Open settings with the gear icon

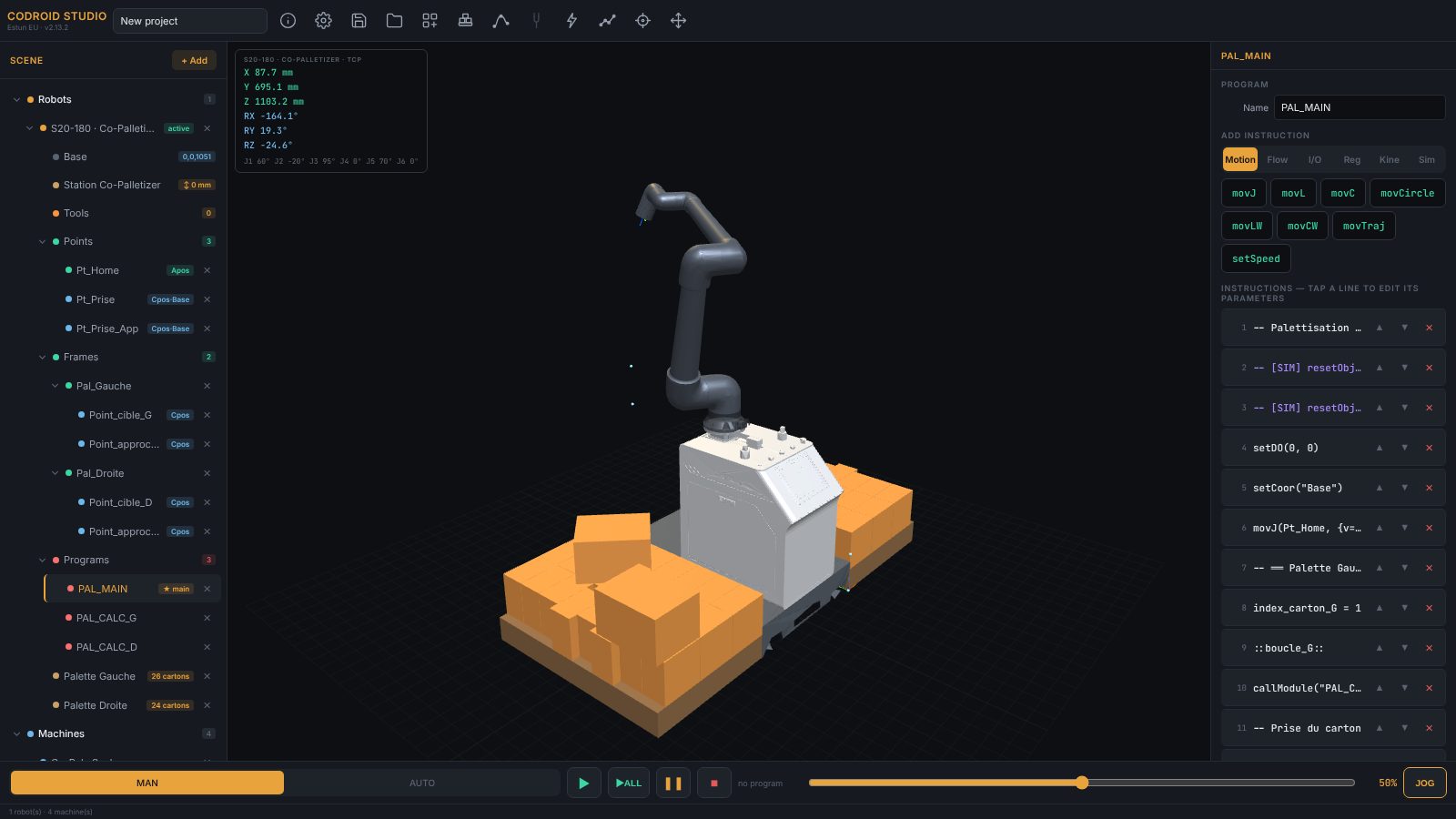click(323, 21)
